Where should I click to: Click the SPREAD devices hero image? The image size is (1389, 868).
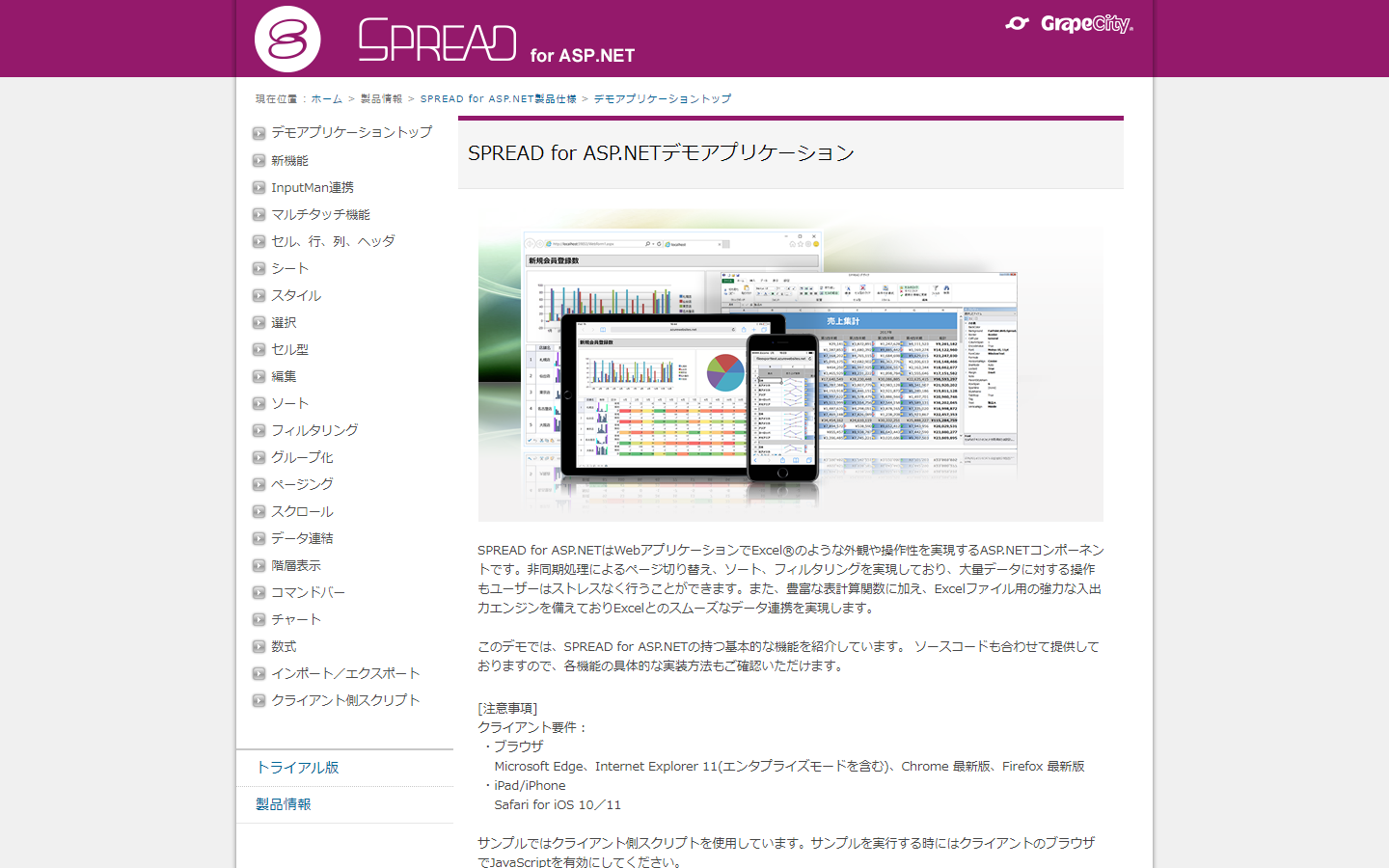click(791, 365)
